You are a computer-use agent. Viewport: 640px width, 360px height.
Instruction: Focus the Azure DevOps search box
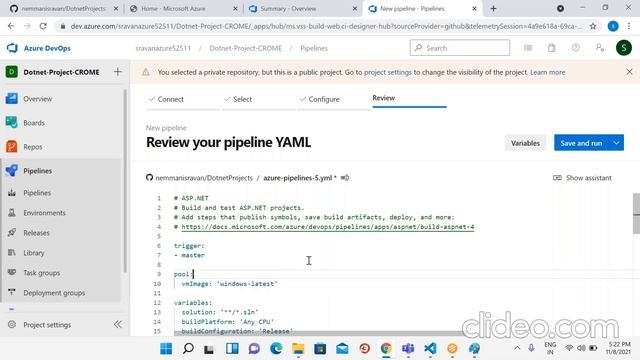tap(460, 48)
